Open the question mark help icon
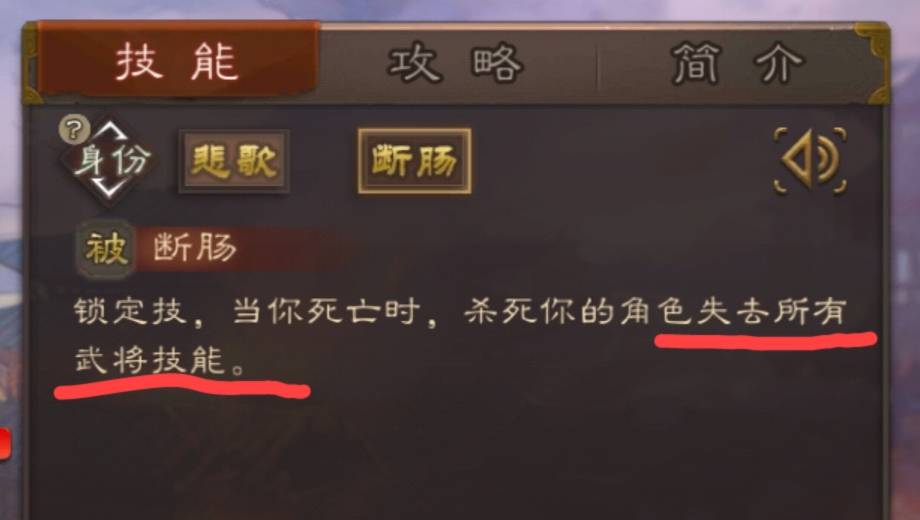 (x=74, y=129)
